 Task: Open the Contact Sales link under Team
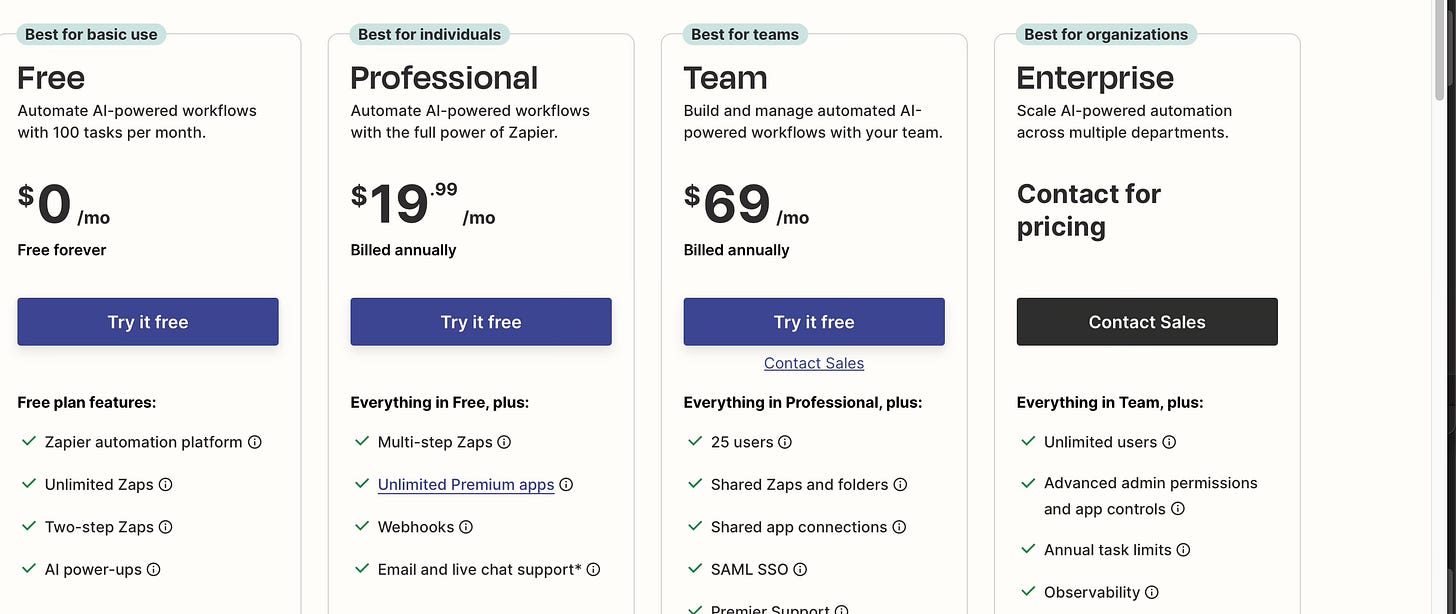[813, 362]
